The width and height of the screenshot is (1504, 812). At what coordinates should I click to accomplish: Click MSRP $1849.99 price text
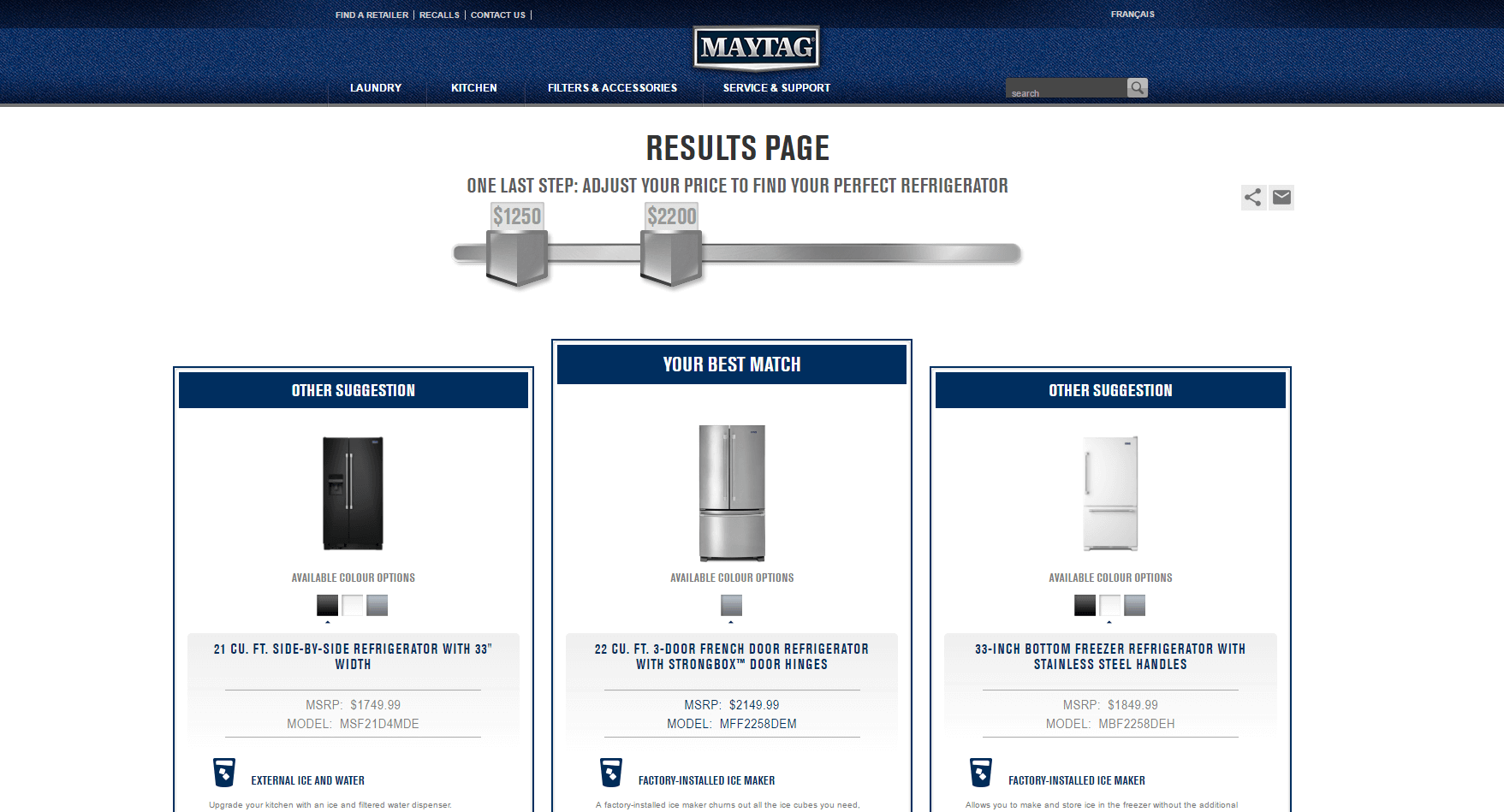pos(1110,705)
